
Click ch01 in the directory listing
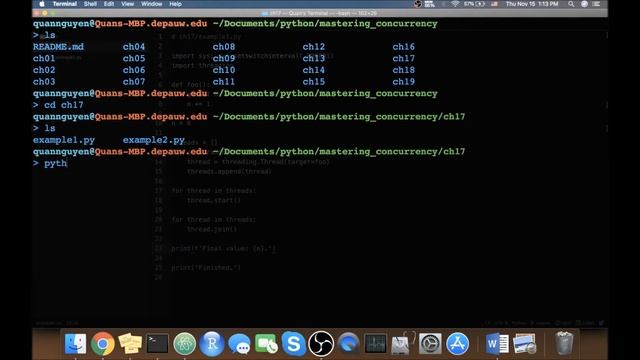pos(44,58)
